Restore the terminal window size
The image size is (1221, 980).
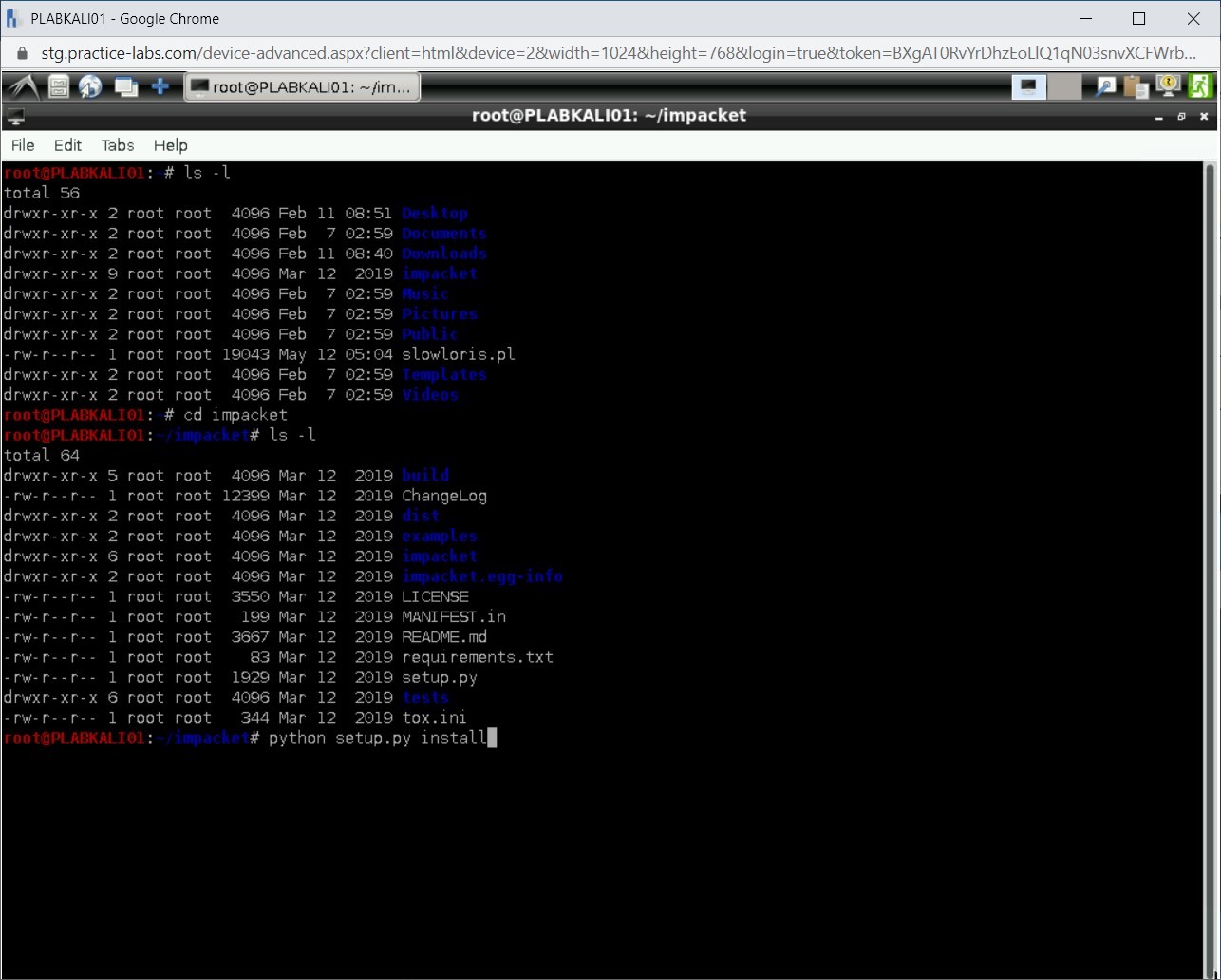1181,116
